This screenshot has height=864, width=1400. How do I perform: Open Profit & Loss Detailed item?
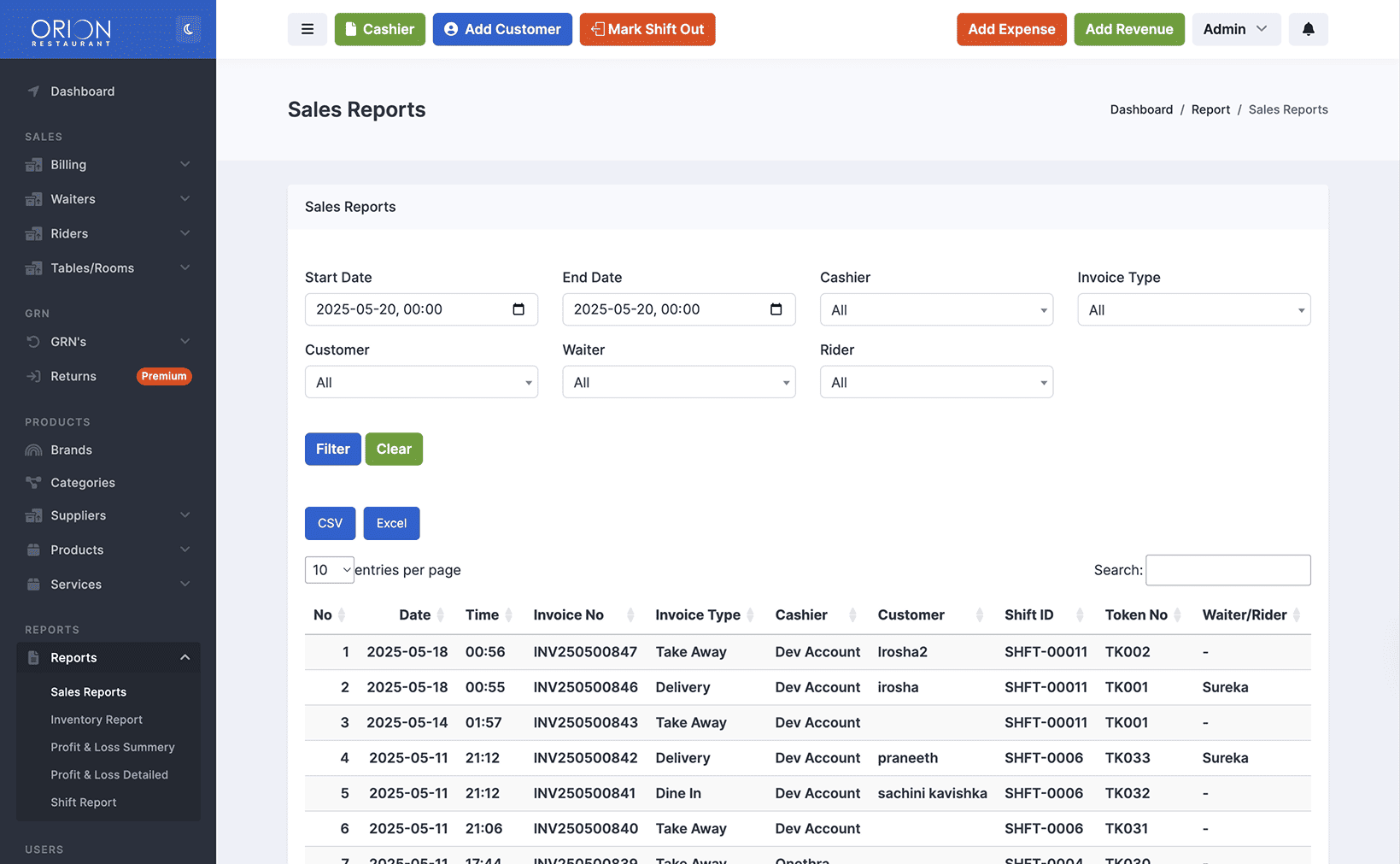coord(109,775)
